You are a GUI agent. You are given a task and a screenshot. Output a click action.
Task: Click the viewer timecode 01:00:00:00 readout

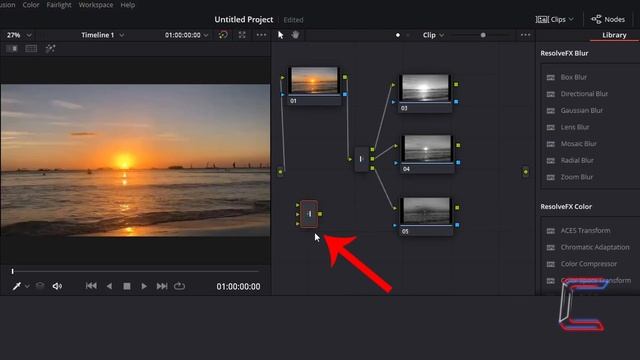[238, 287]
